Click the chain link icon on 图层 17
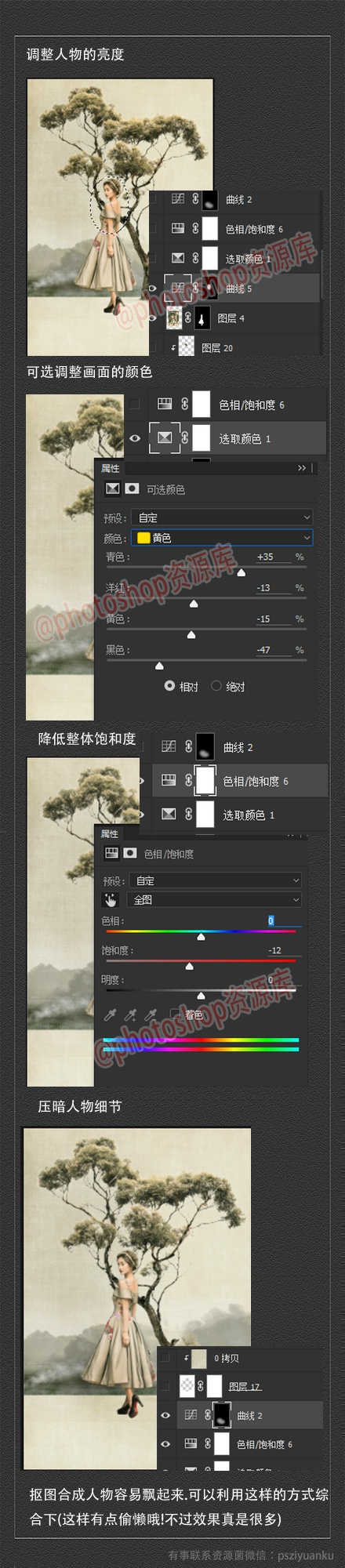The image size is (345, 1568). [x=201, y=1385]
